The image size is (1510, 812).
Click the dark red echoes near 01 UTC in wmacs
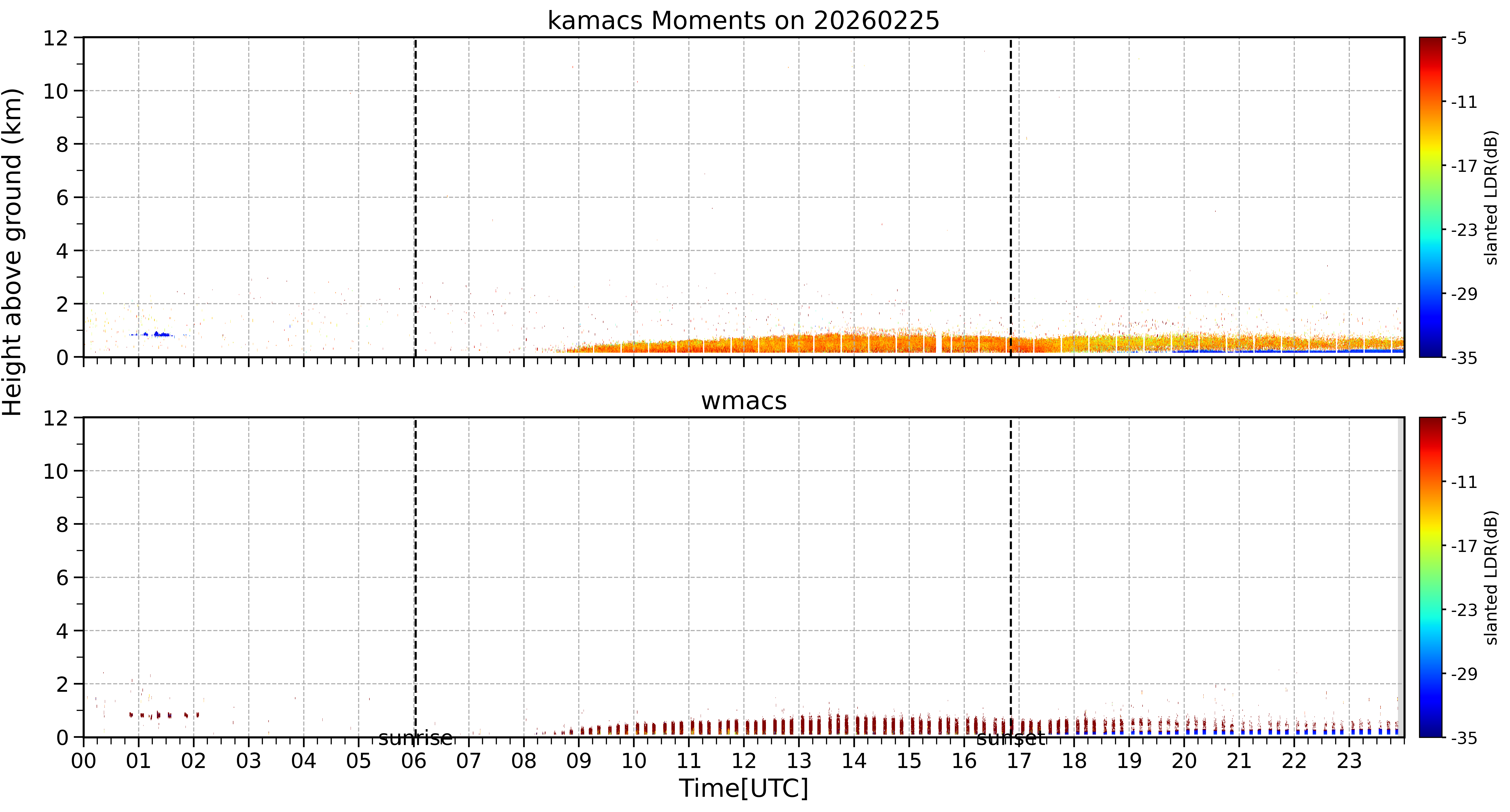coord(164,715)
